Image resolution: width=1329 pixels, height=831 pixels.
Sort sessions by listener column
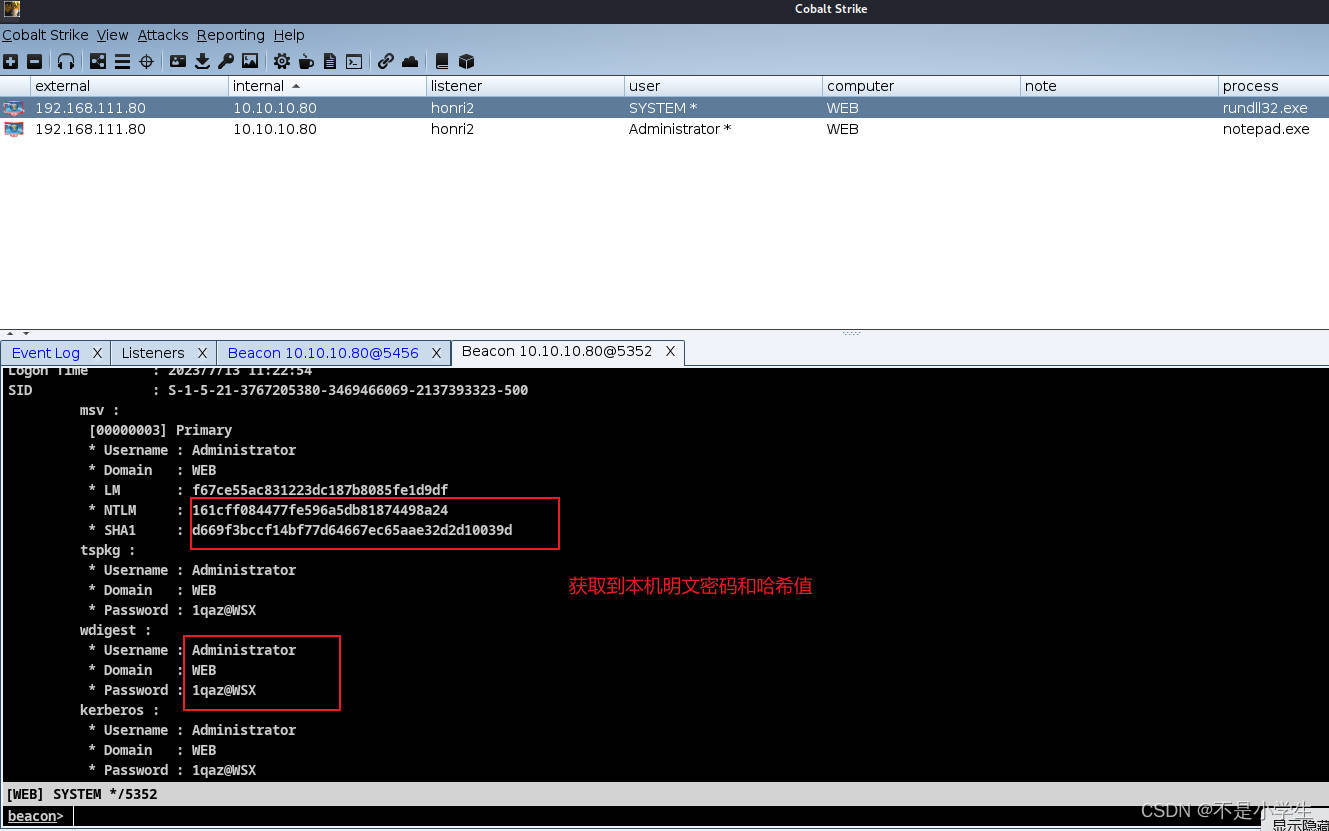pyautogui.click(x=526, y=86)
